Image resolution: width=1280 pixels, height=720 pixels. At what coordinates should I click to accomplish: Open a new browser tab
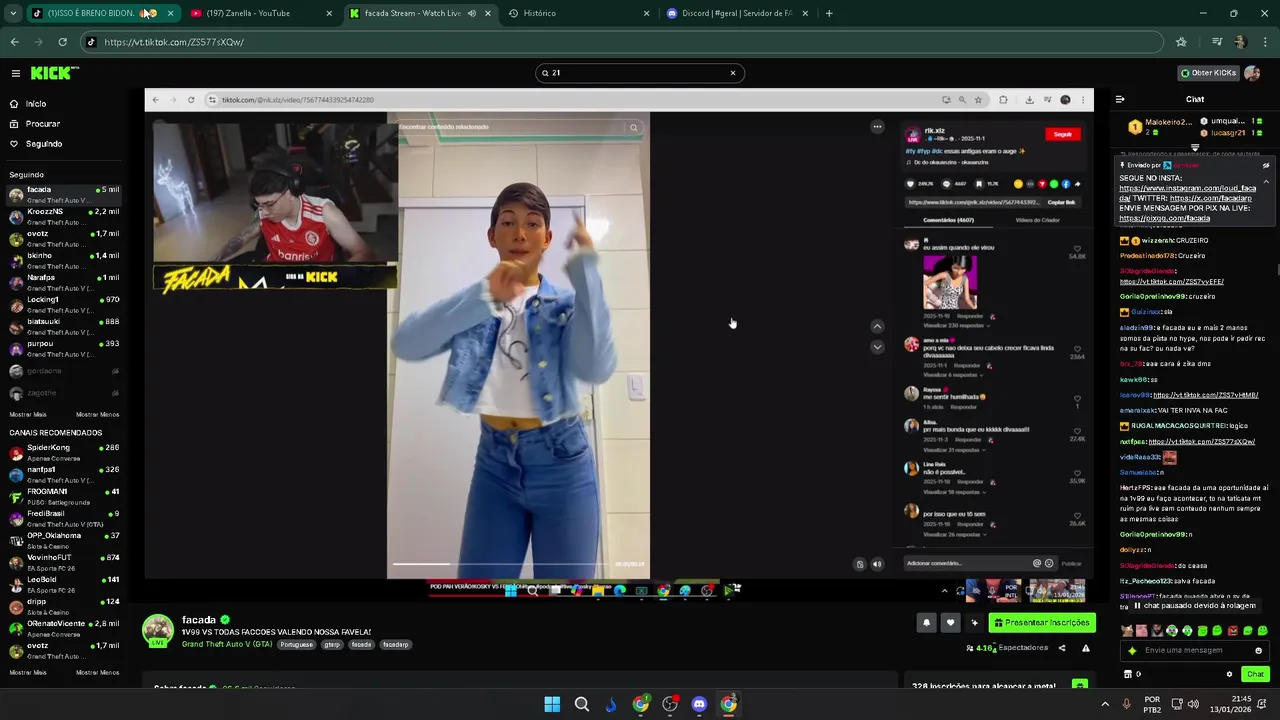tap(829, 13)
